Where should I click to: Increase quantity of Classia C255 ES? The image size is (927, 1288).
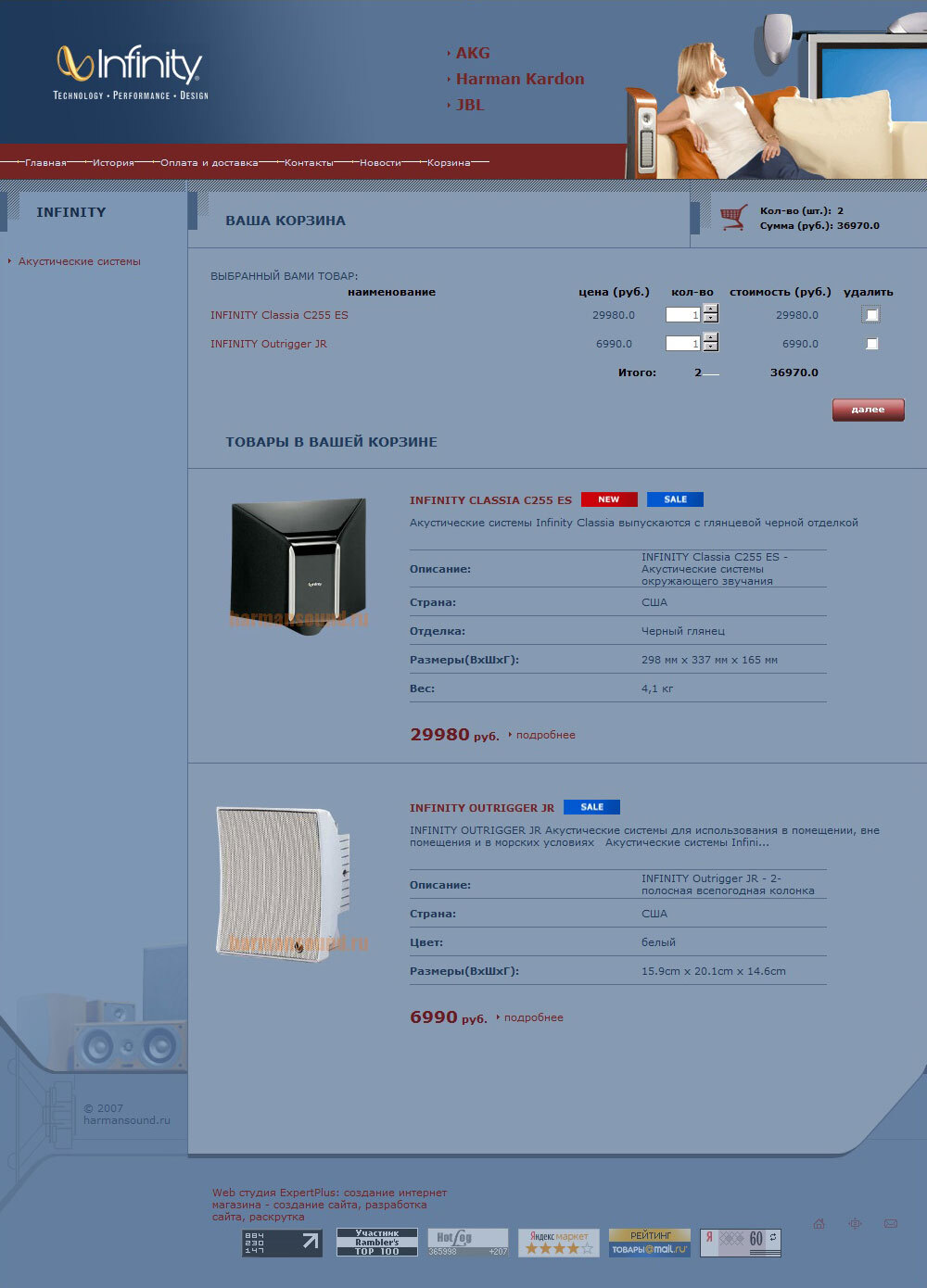click(711, 309)
